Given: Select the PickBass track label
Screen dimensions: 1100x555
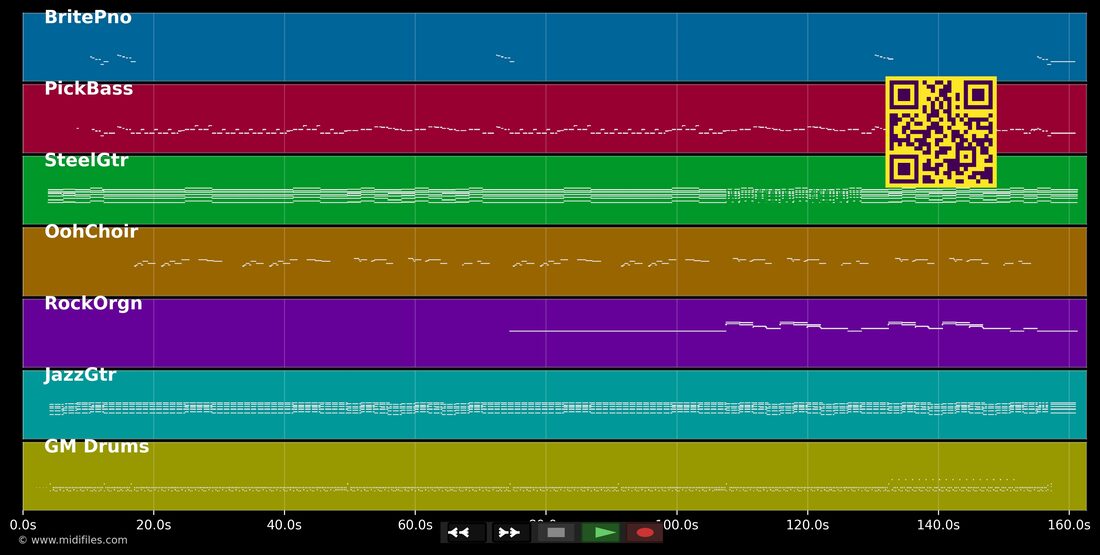Looking at the screenshot, I should (88, 89).
